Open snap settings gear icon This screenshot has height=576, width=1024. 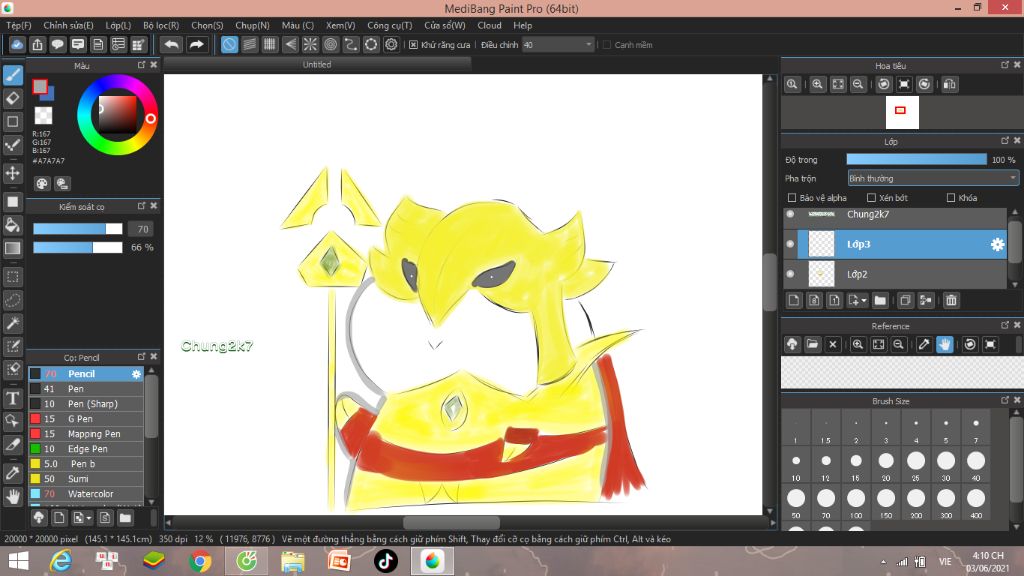(391, 44)
